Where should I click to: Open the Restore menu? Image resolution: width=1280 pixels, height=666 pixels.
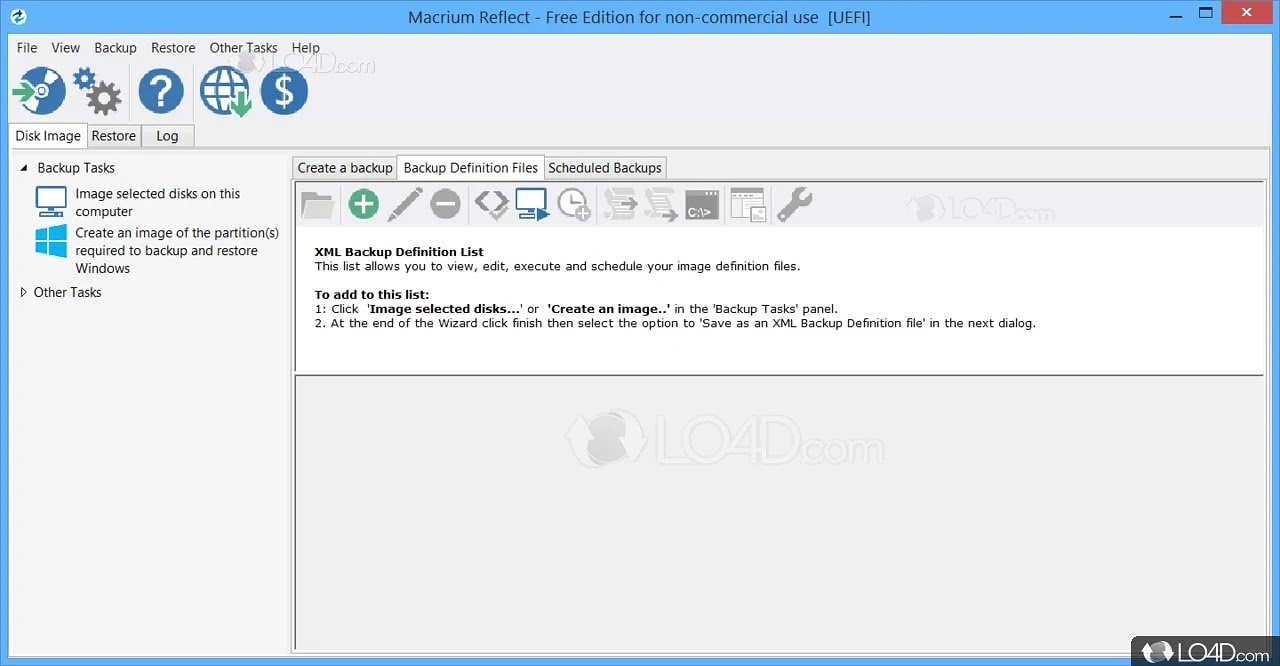(173, 47)
